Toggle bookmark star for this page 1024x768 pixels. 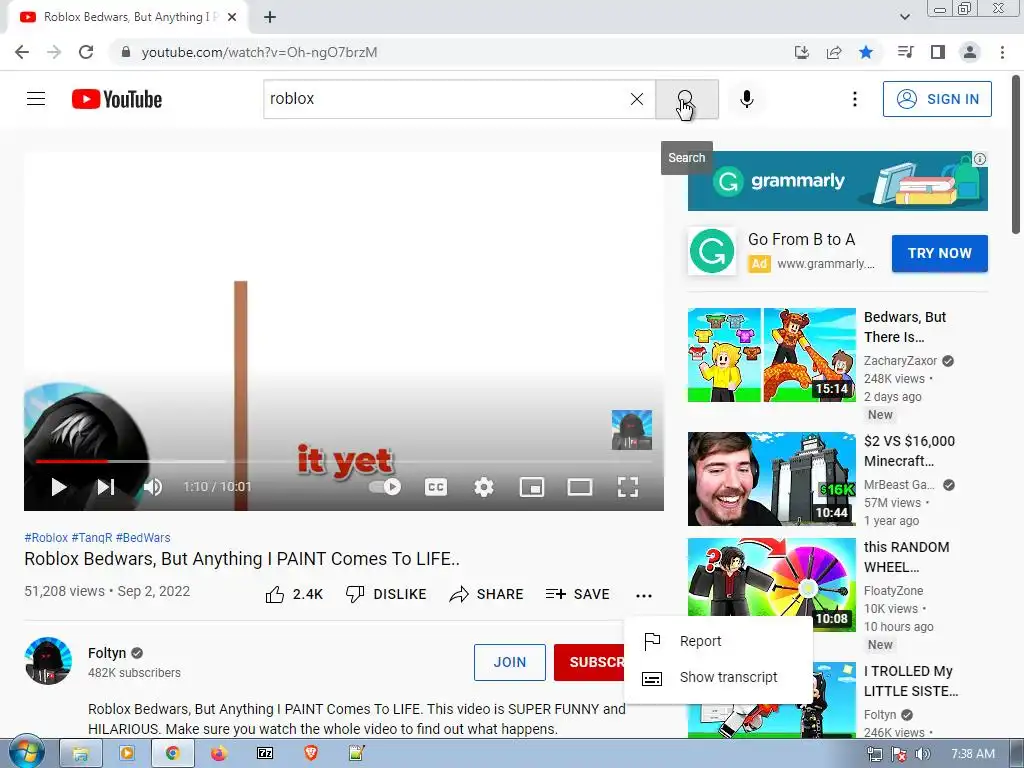click(x=866, y=52)
